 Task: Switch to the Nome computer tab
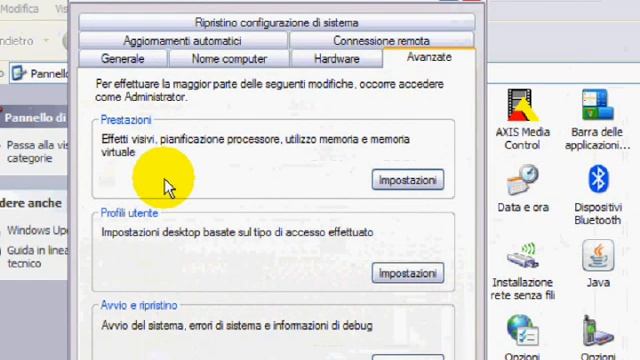[x=229, y=59]
